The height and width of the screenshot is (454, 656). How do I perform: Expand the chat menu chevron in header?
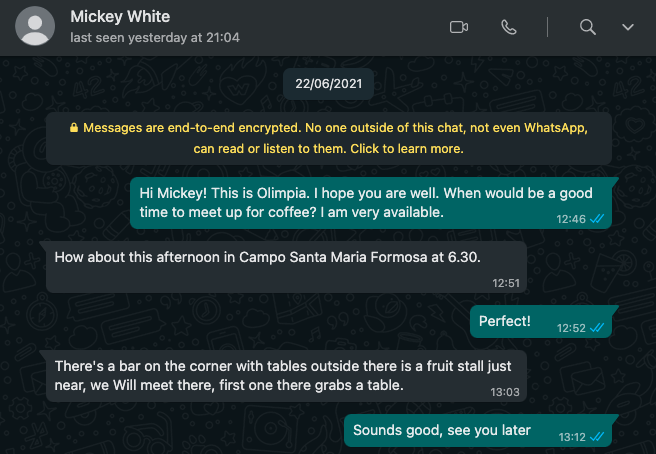coord(628,28)
